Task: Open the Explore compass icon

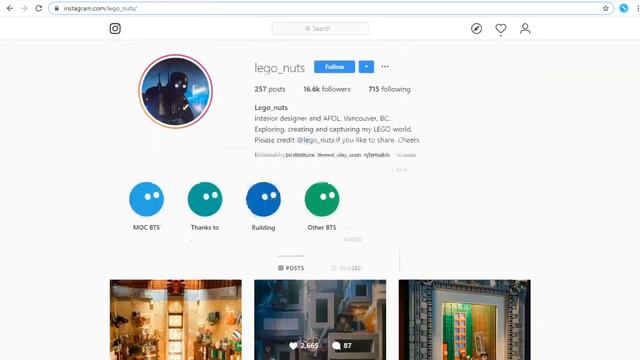Action: 476,29
